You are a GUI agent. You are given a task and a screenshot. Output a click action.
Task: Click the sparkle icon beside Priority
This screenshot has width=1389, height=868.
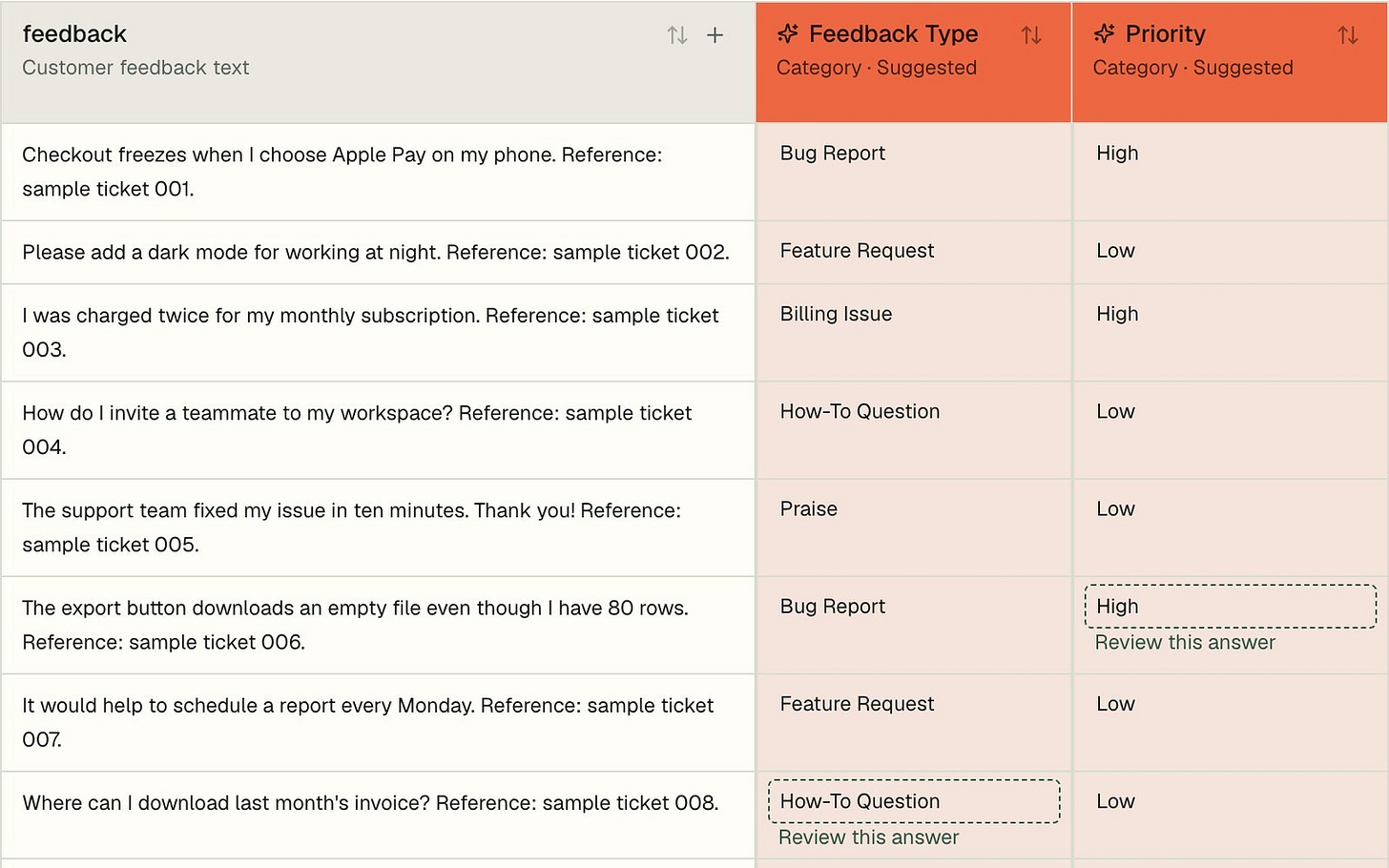[x=1104, y=34]
